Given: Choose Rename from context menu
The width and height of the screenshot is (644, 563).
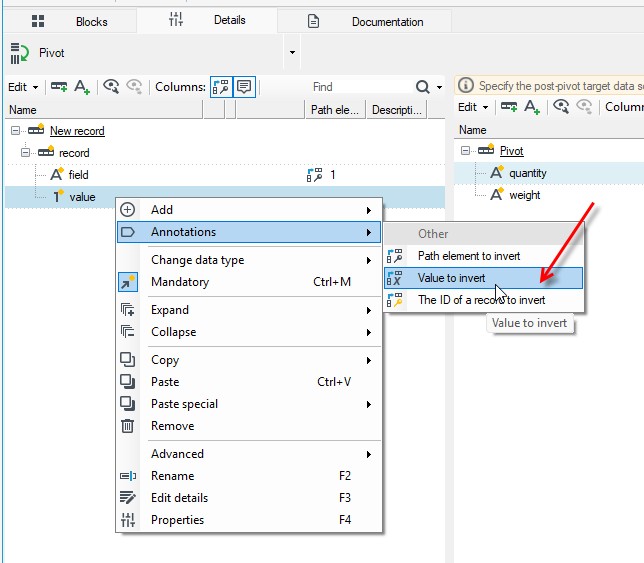Looking at the screenshot, I should 249,476.
